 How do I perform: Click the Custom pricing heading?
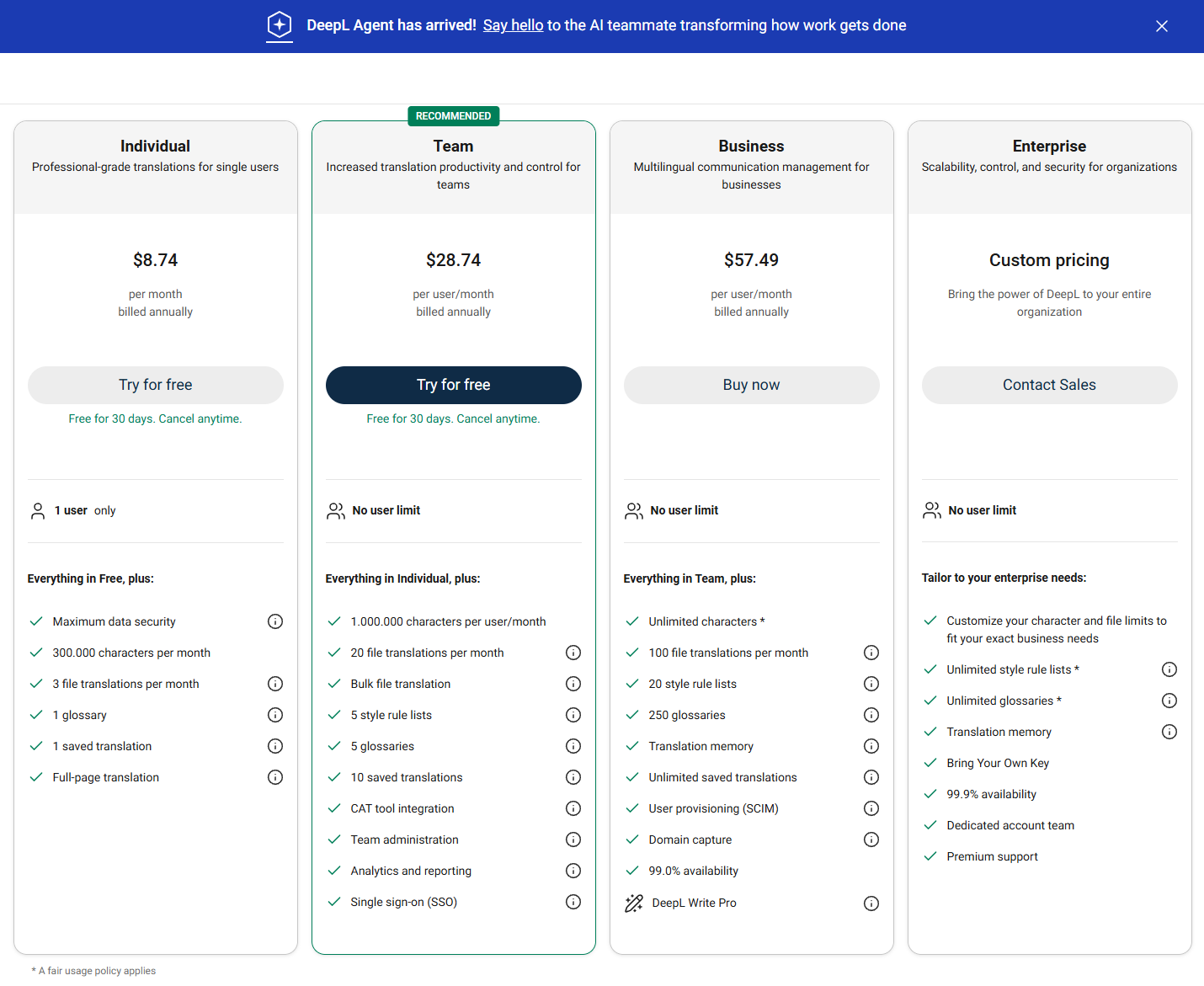(1050, 260)
